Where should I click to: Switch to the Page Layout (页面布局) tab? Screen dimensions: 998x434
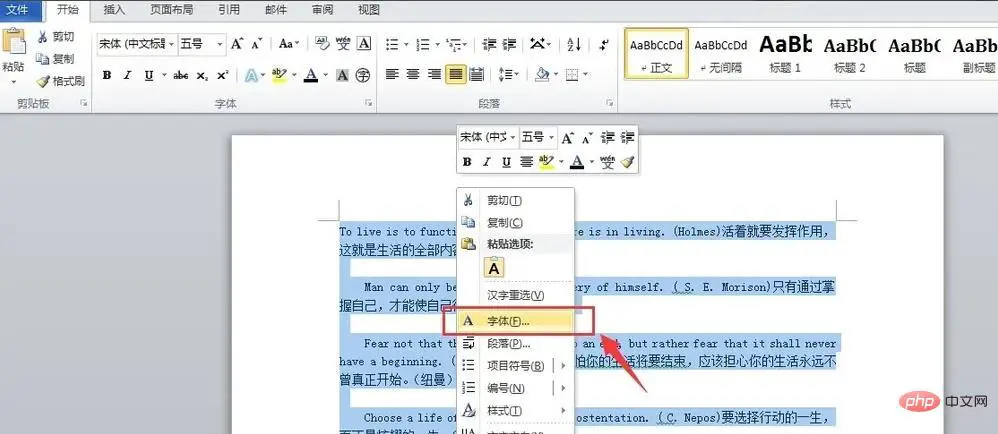[x=172, y=10]
